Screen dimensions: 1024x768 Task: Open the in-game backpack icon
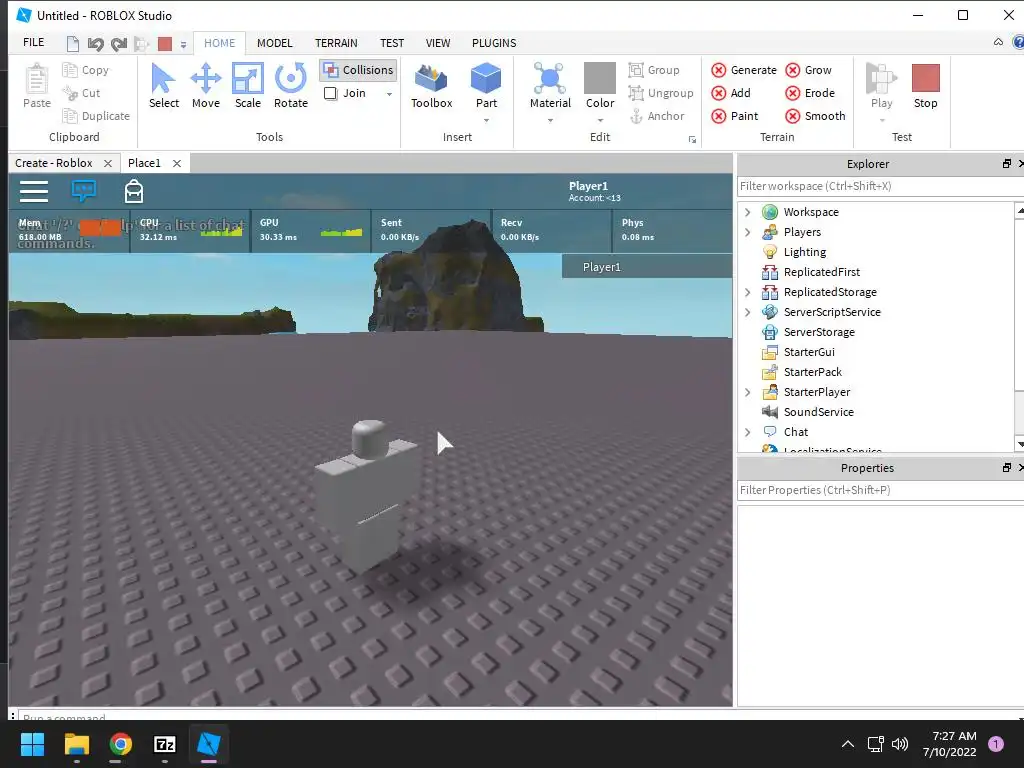(x=134, y=191)
